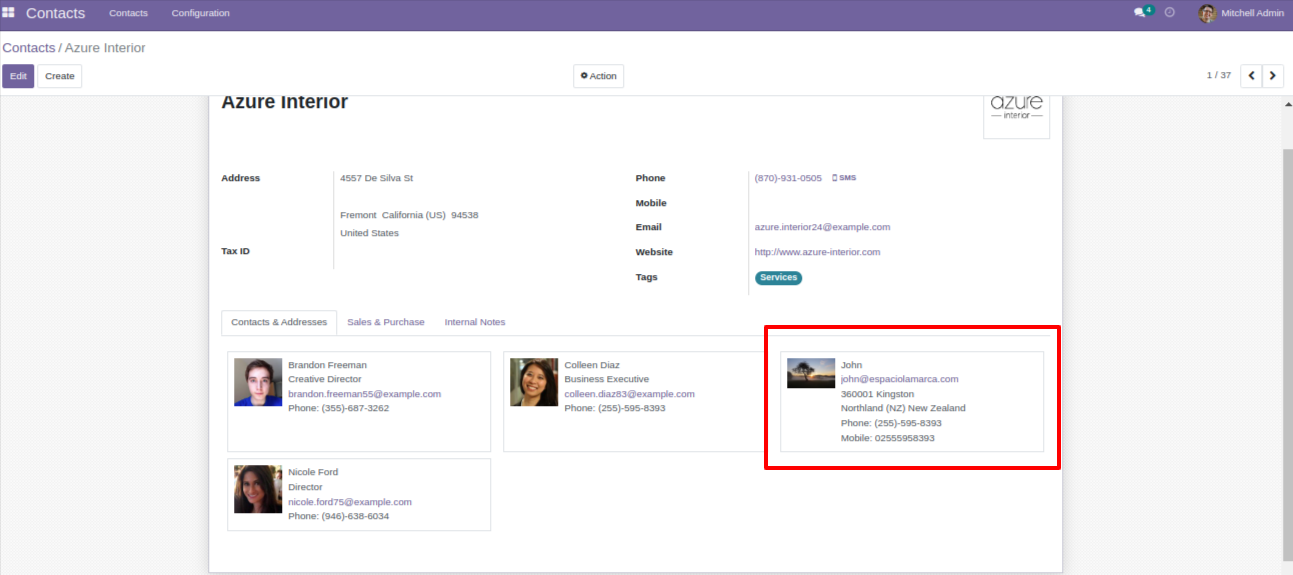Image resolution: width=1293 pixels, height=575 pixels.
Task: Open azure.interior24@example.com email link
Action: tap(822, 227)
